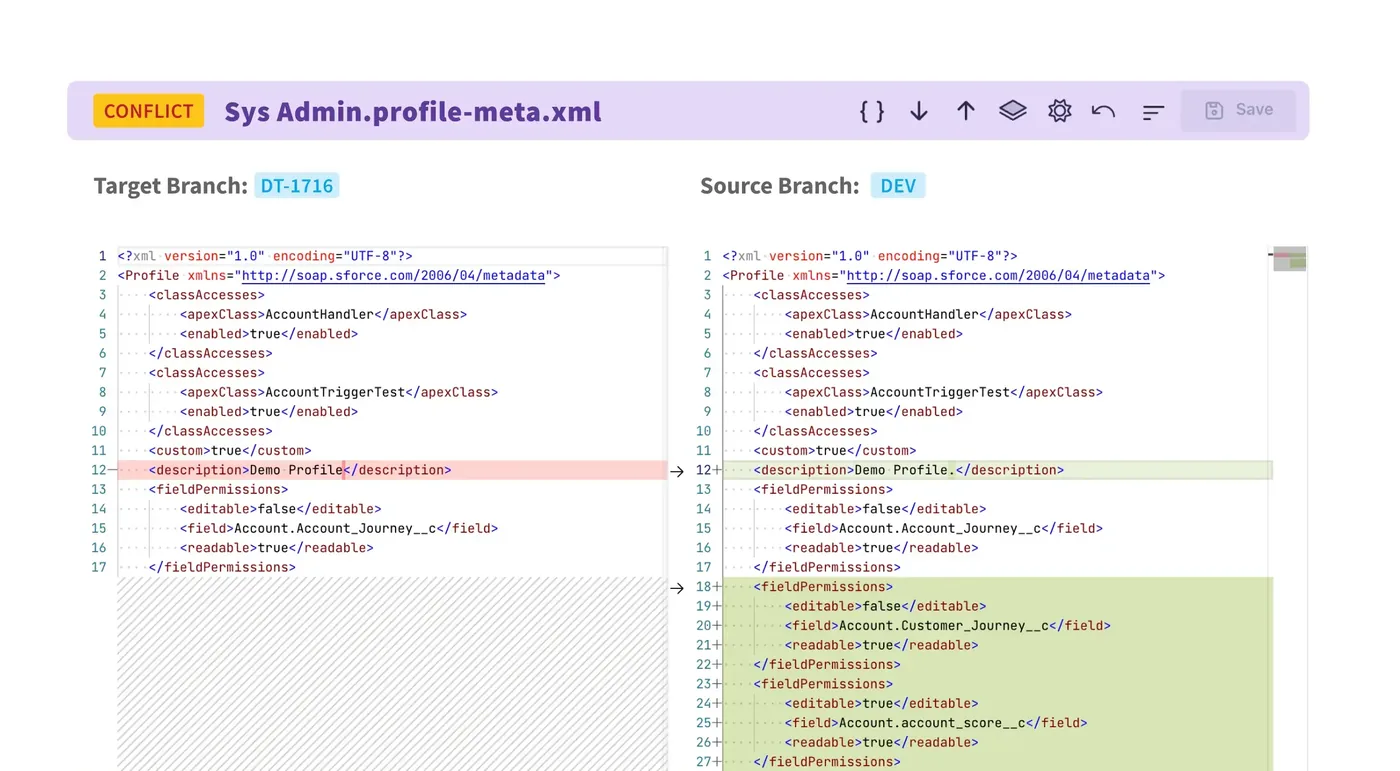The height and width of the screenshot is (771, 1400).
Task: Click the undo arrow icon
Action: pyautogui.click(x=1104, y=111)
